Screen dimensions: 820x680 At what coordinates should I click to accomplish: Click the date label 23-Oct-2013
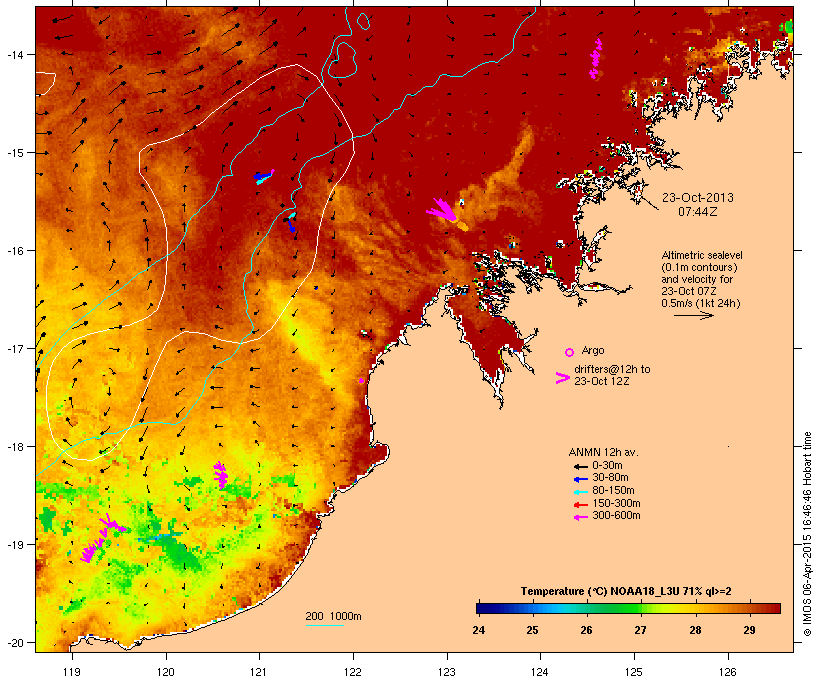698,198
